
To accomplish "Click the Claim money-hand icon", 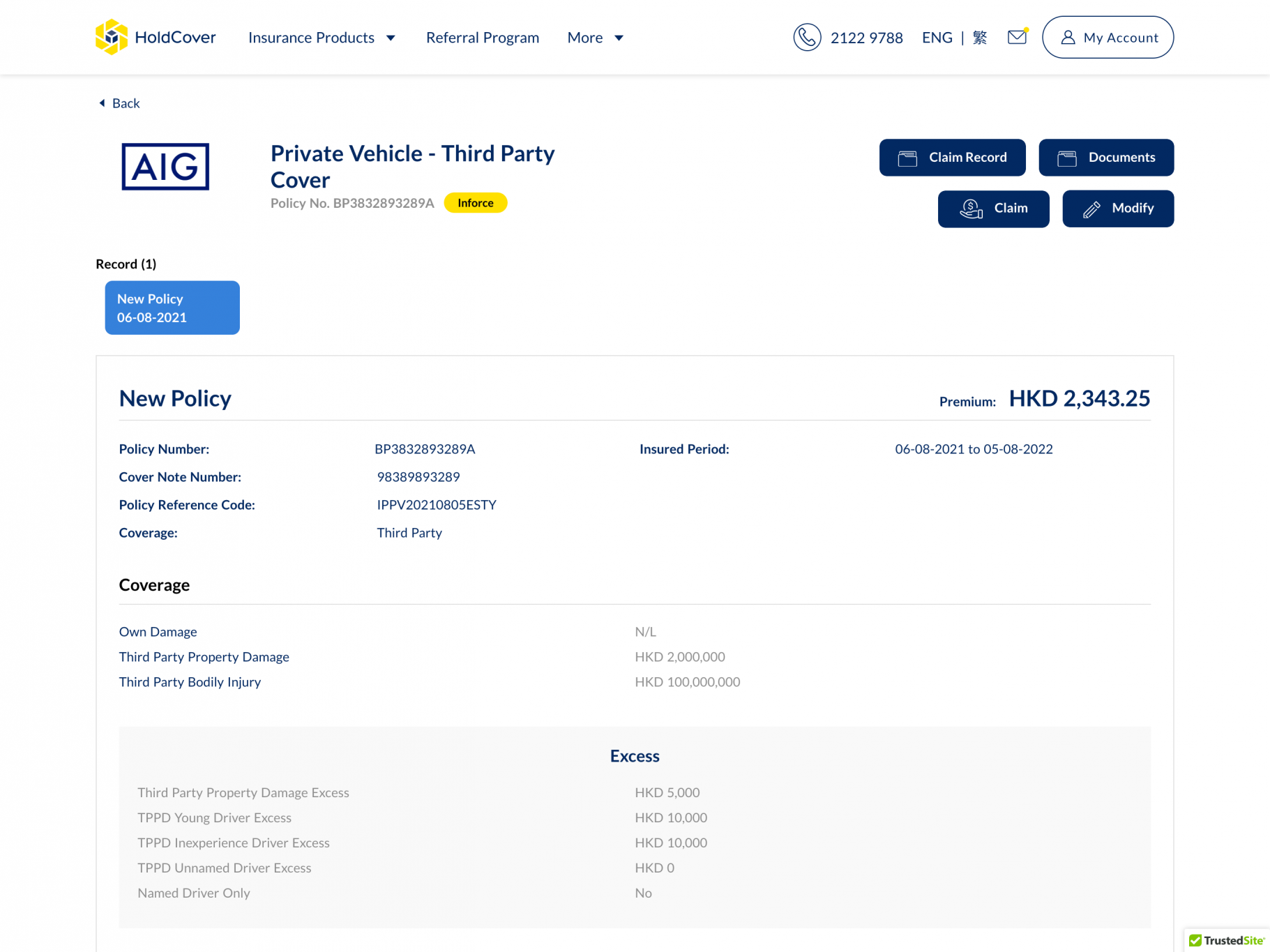I will point(971,209).
